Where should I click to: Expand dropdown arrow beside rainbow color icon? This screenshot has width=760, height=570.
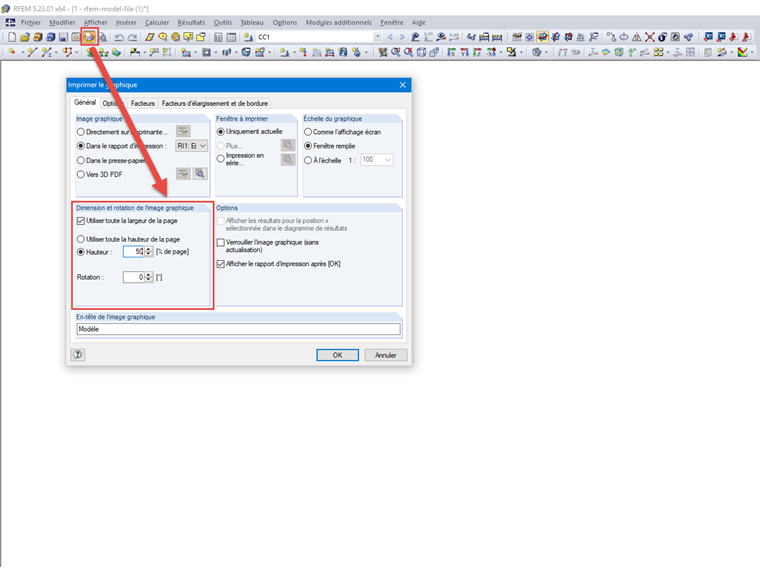[752, 52]
